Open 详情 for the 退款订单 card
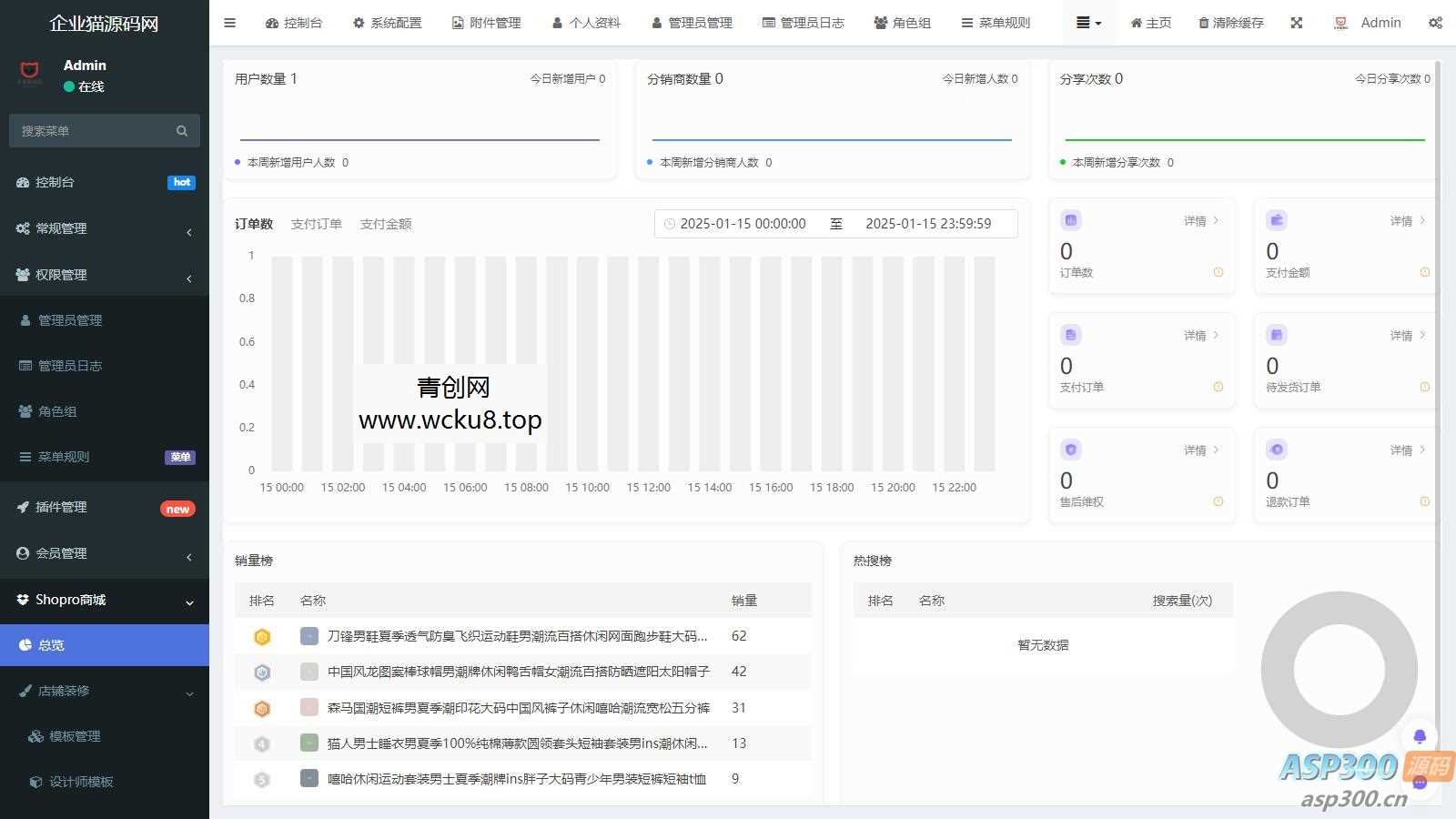This screenshot has width=1456, height=819. click(x=1400, y=450)
